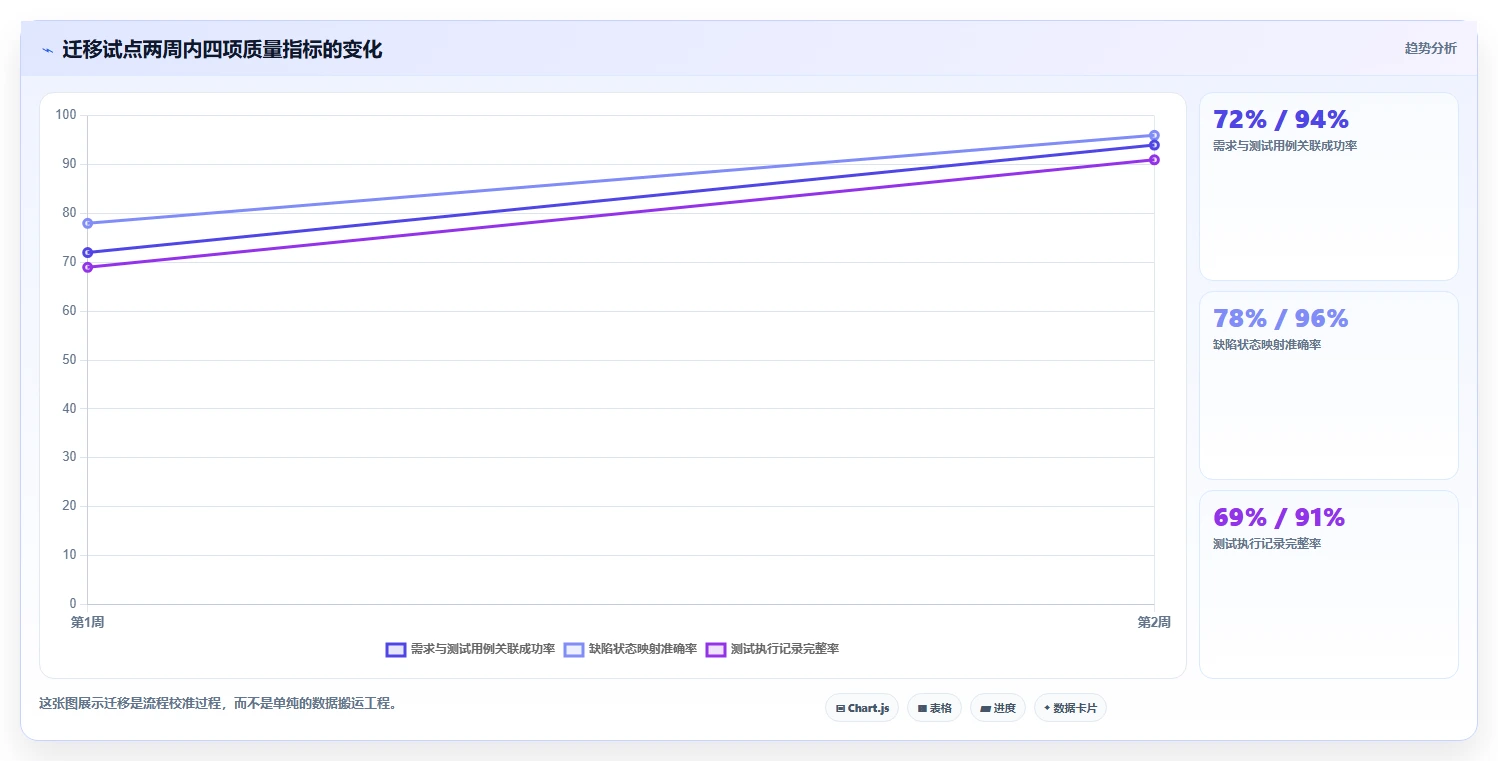Click the 测试执行记录完整率 card label
Image resolution: width=1498 pixels, height=761 pixels.
pos(1267,544)
